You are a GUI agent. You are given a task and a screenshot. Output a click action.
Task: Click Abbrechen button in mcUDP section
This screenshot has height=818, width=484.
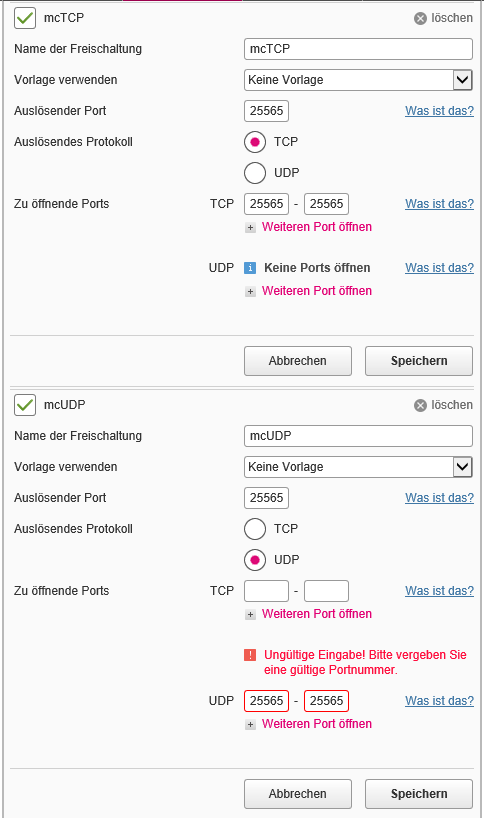tap(298, 794)
